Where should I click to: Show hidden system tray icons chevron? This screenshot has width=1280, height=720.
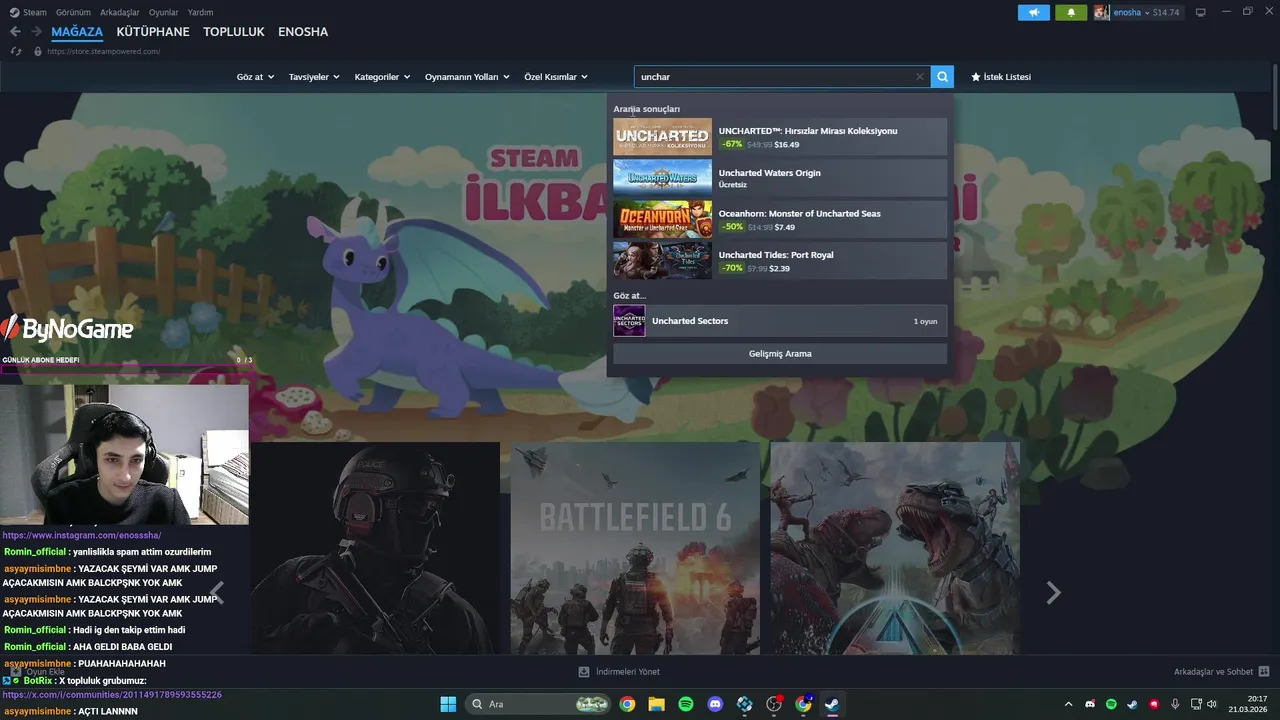click(1068, 704)
